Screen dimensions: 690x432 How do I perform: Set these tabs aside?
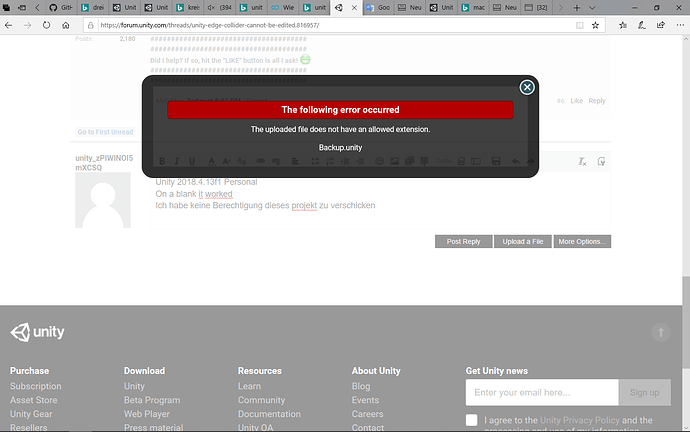tap(22, 7)
